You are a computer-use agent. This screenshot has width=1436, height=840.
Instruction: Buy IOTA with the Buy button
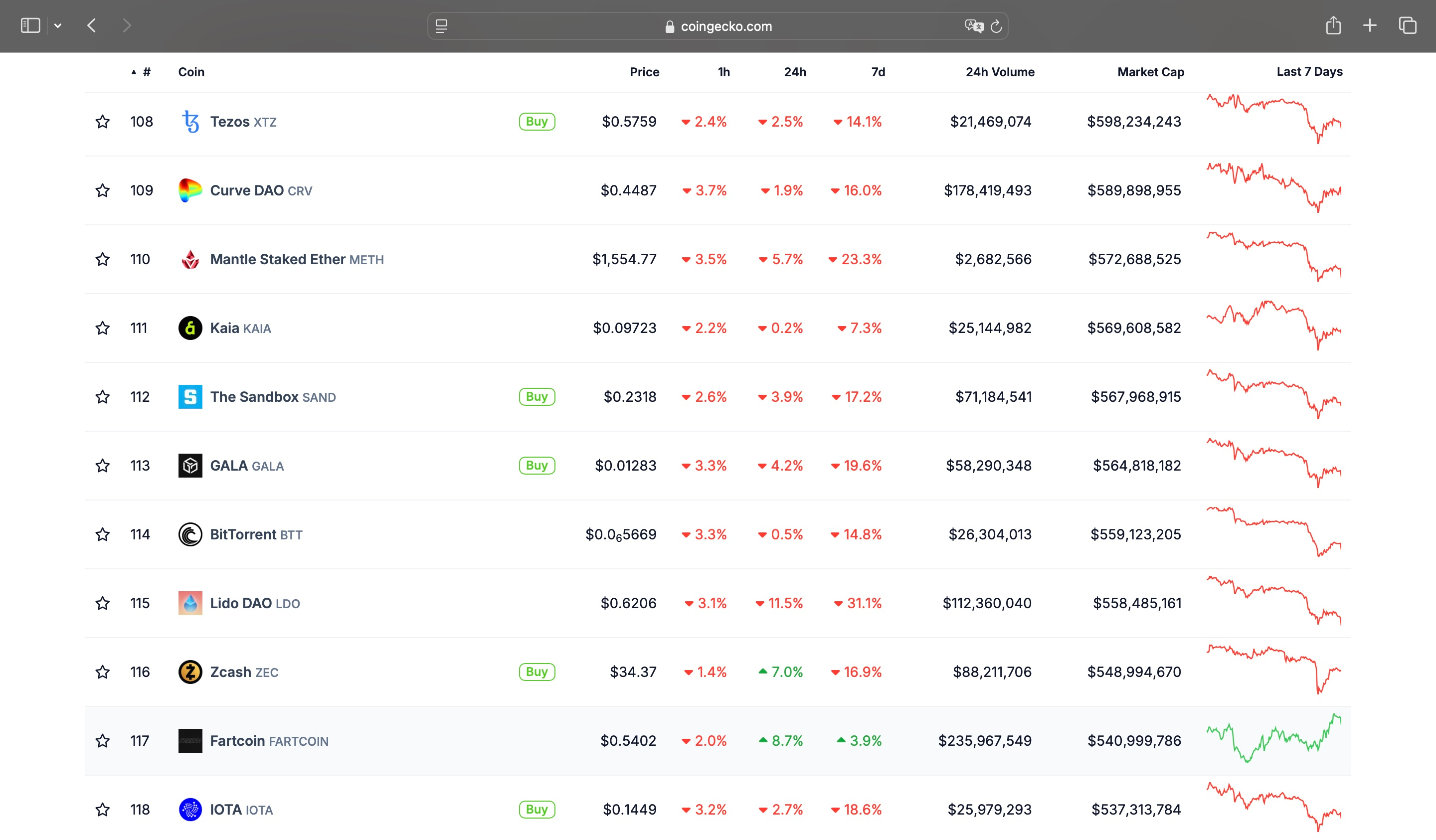(537, 809)
